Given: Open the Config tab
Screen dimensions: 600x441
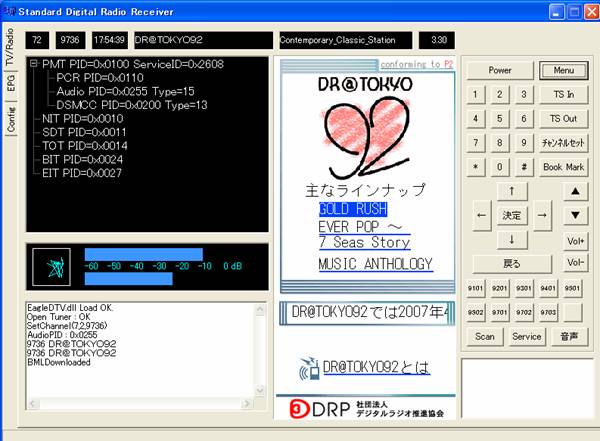Looking at the screenshot, I should point(11,119).
